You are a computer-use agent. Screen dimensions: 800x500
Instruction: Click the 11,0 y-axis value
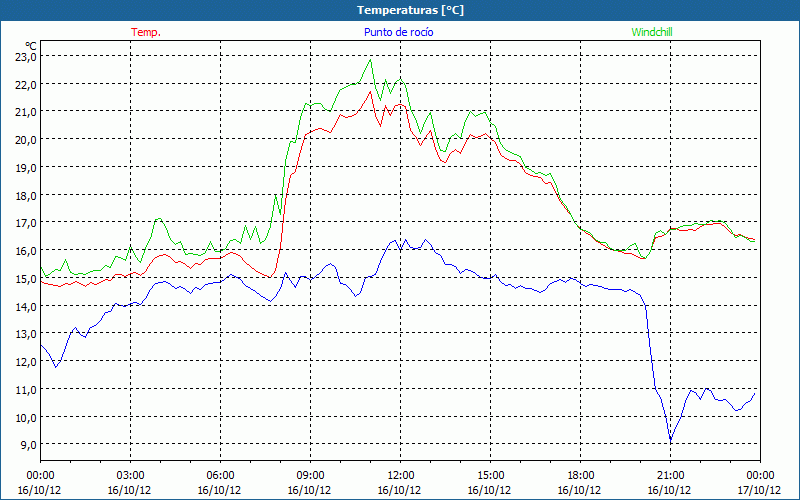26,390
